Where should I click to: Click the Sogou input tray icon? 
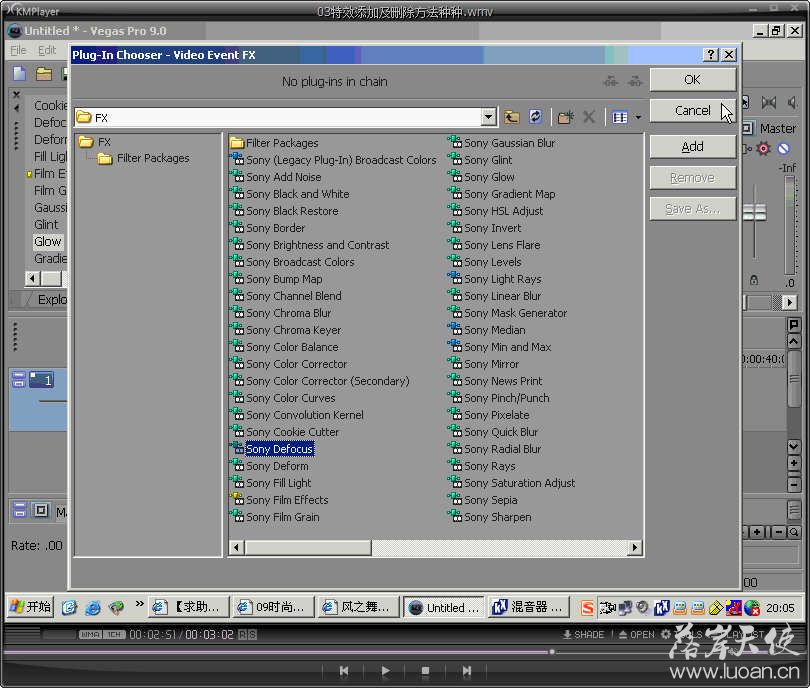coord(587,608)
